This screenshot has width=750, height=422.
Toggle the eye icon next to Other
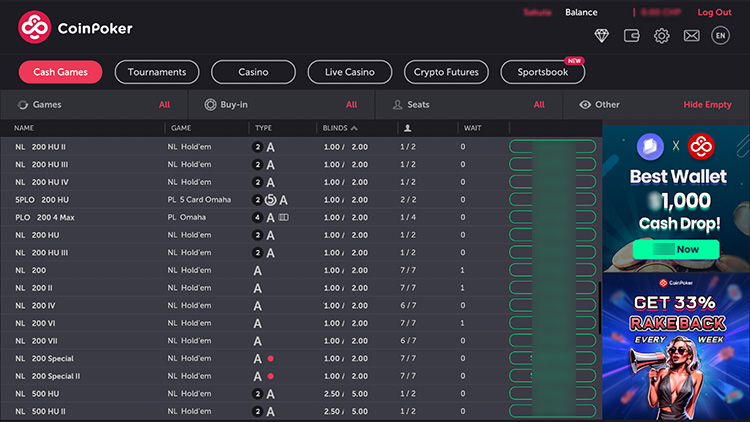pyautogui.click(x=585, y=104)
